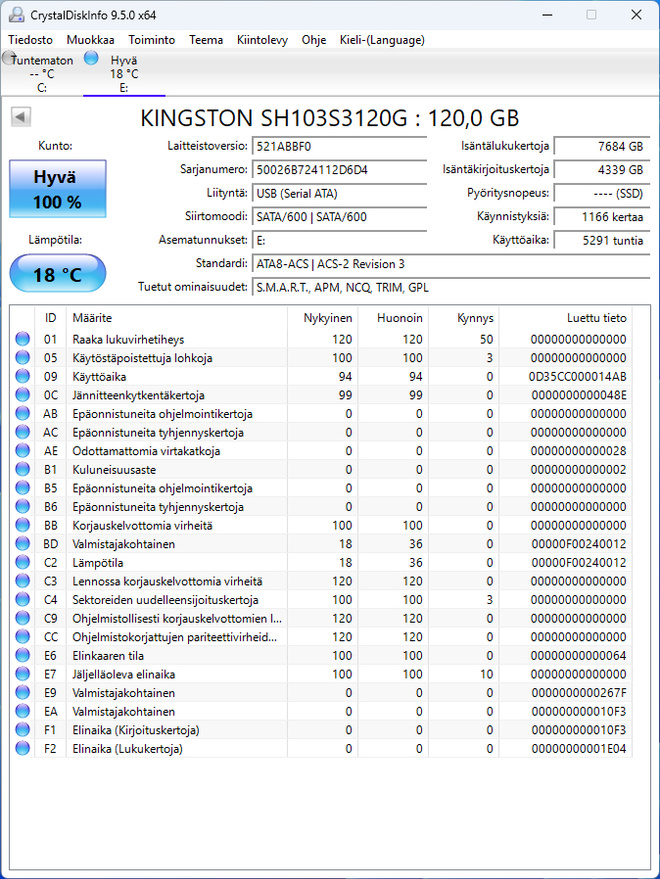Click the Hyvä 100 % health status button

click(x=58, y=189)
